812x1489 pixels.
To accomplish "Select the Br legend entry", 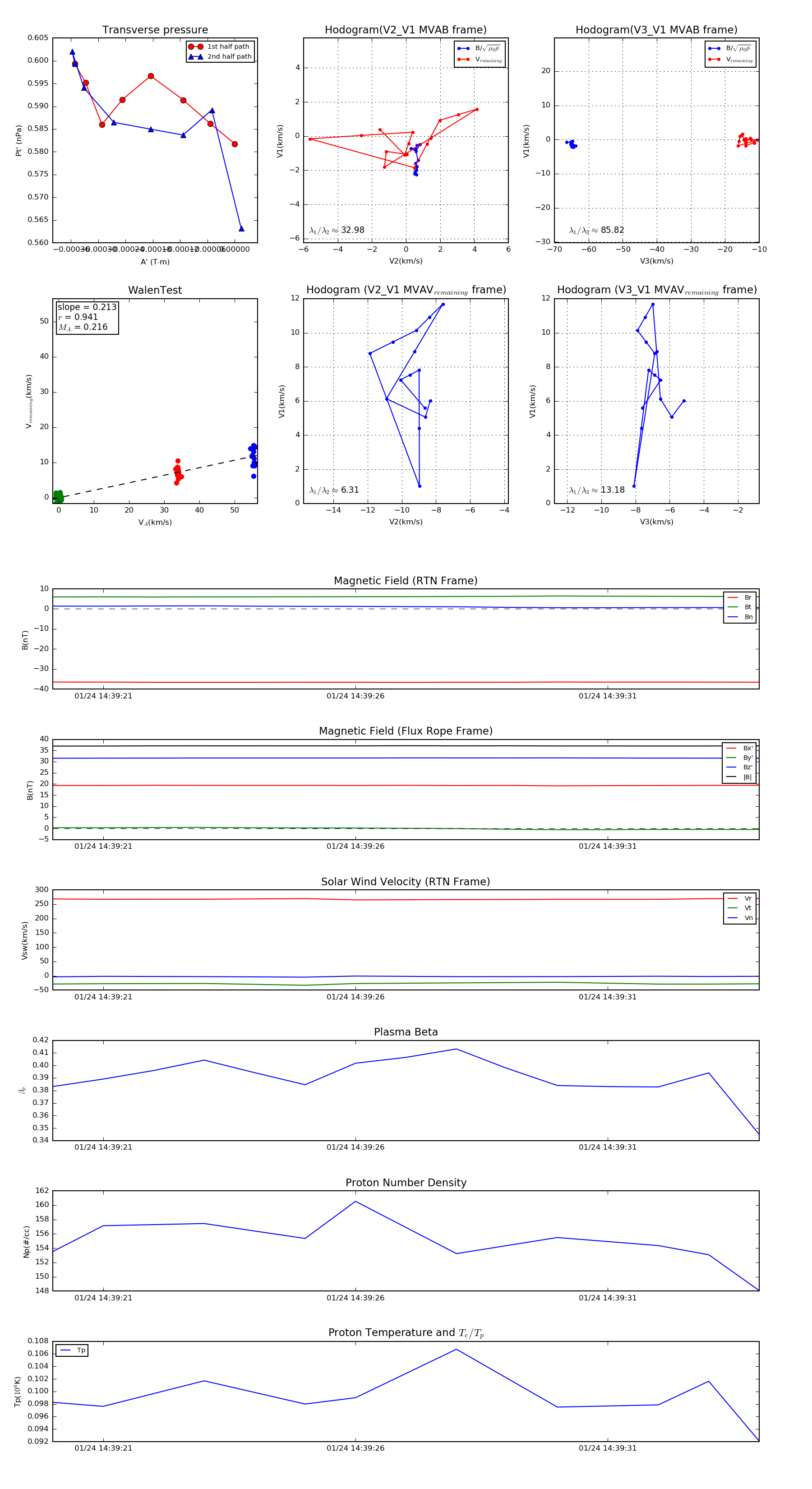I will pos(740,598).
